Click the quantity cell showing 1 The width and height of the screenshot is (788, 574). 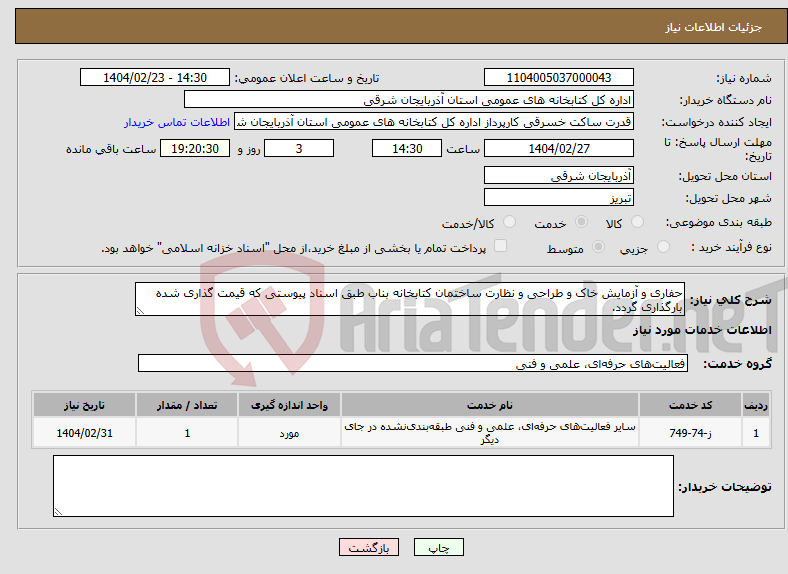[187, 433]
